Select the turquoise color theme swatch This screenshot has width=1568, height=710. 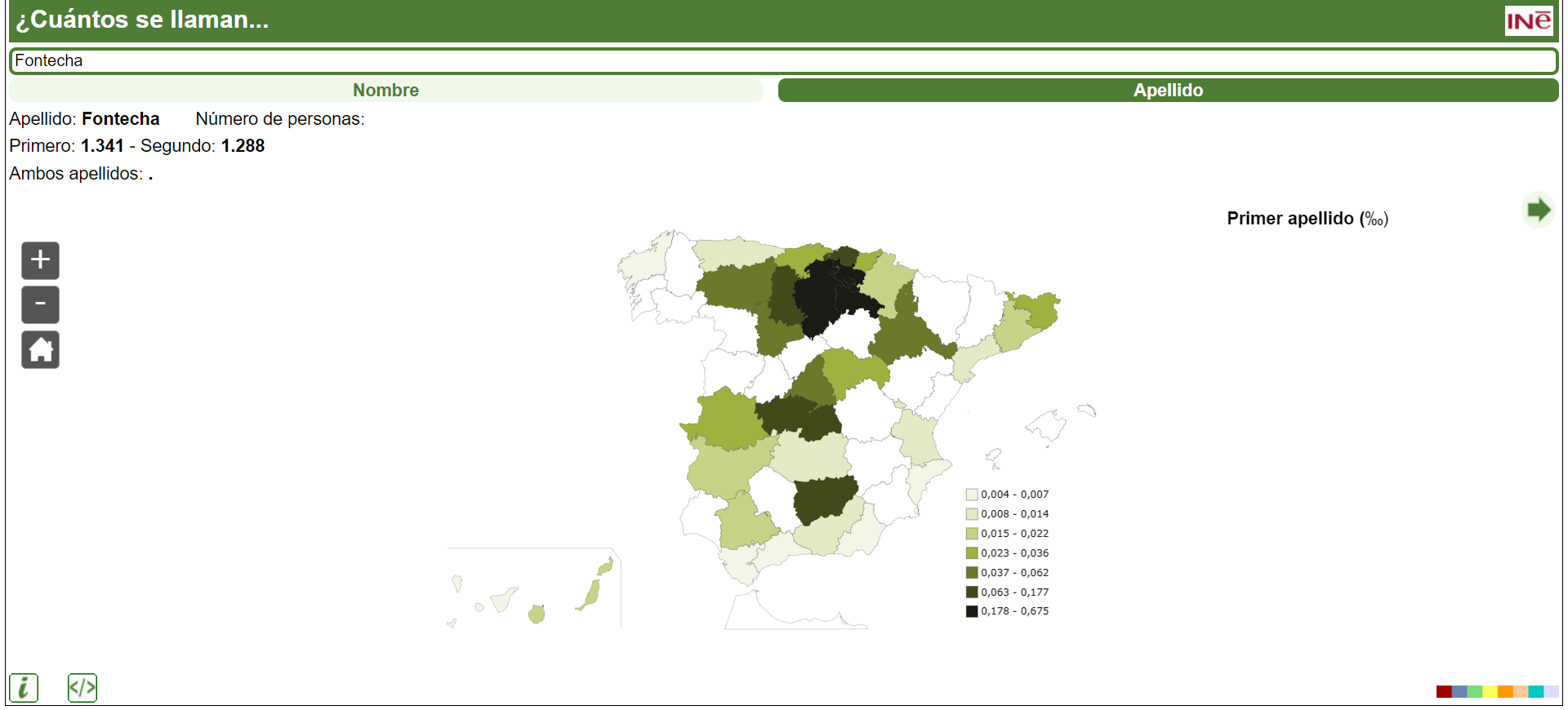1535,691
